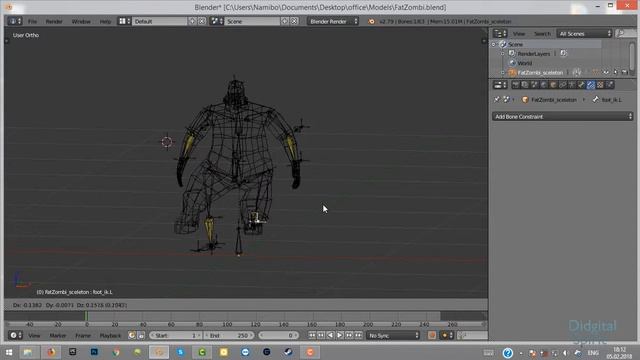Open the Timeline Frame menu
Viewport: 640px width, 360px height.
click(x=83, y=336)
